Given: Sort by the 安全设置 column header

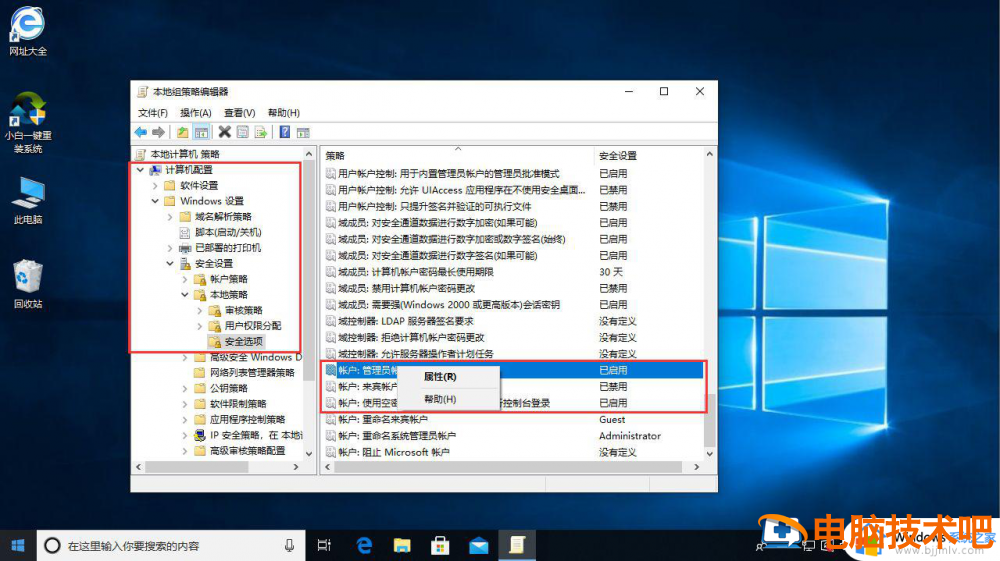Looking at the screenshot, I should click(647, 156).
